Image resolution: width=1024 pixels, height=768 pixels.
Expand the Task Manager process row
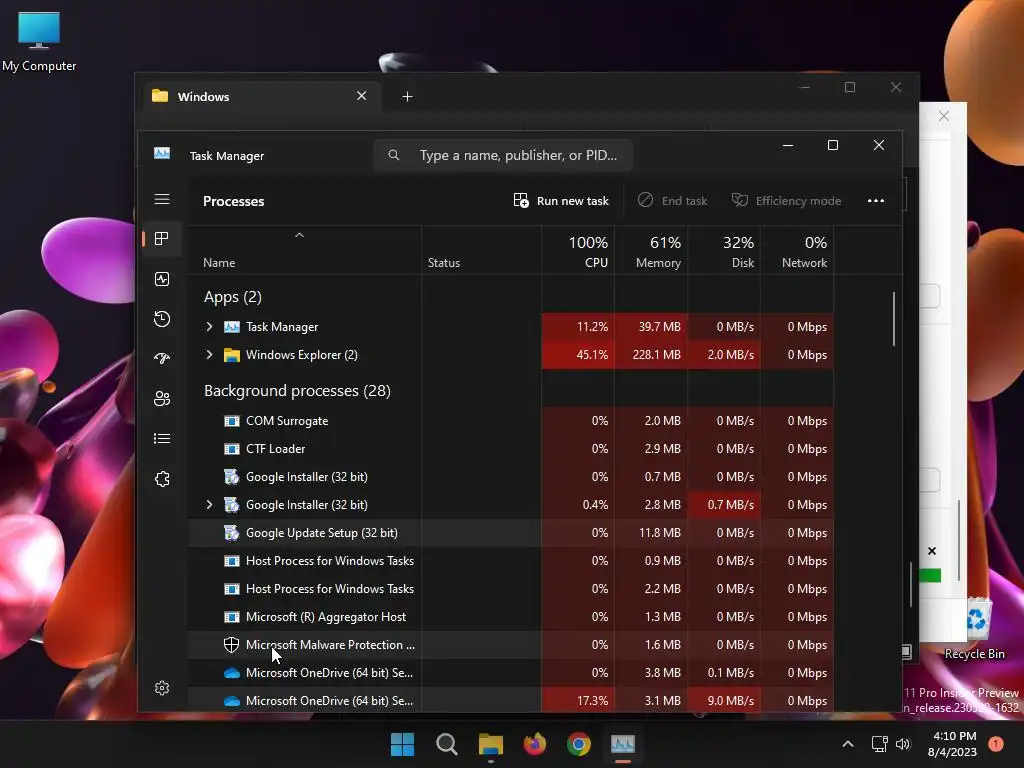[x=209, y=327]
